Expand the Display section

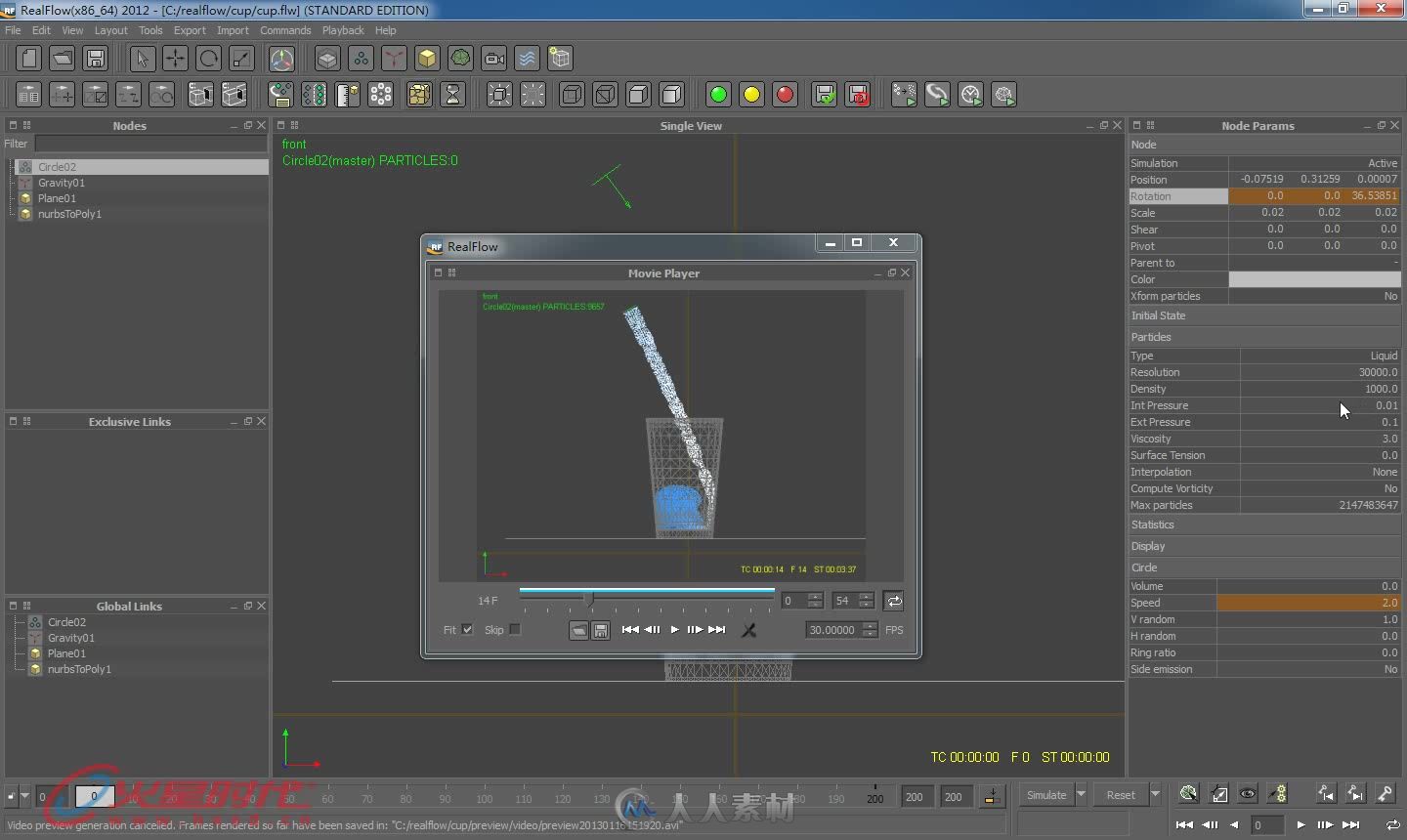click(x=1264, y=546)
